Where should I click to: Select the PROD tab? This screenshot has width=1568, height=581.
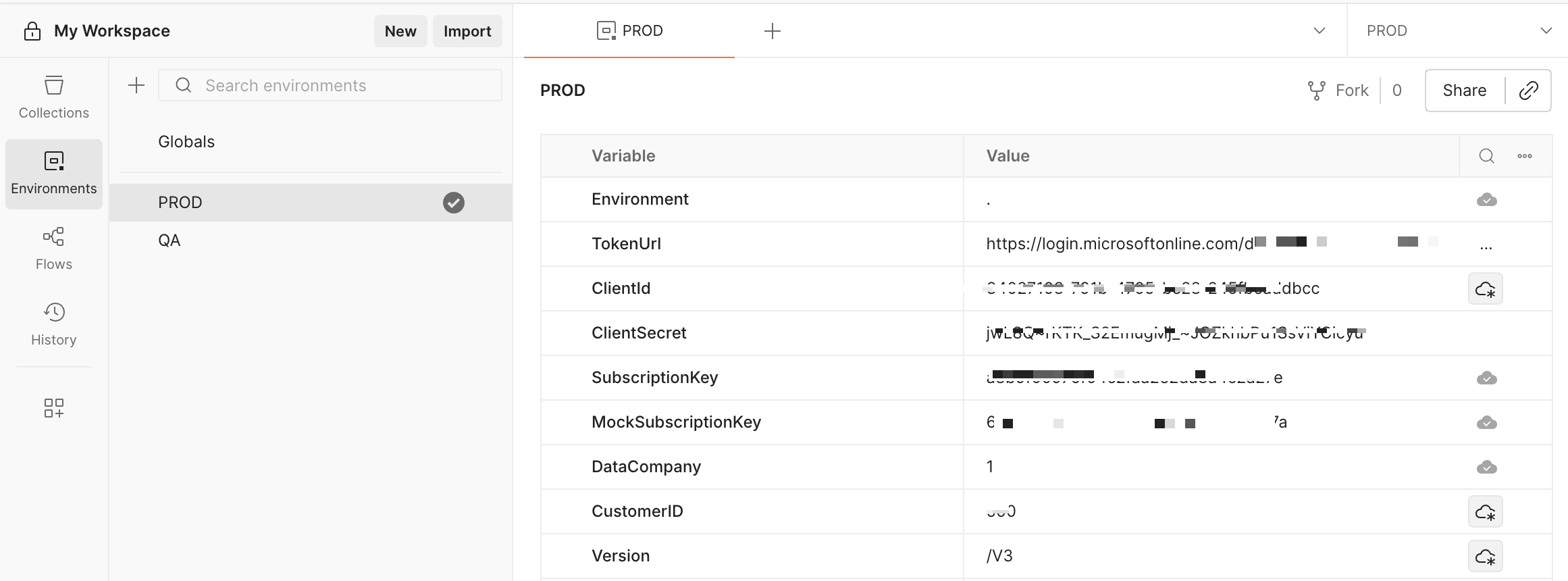(629, 31)
